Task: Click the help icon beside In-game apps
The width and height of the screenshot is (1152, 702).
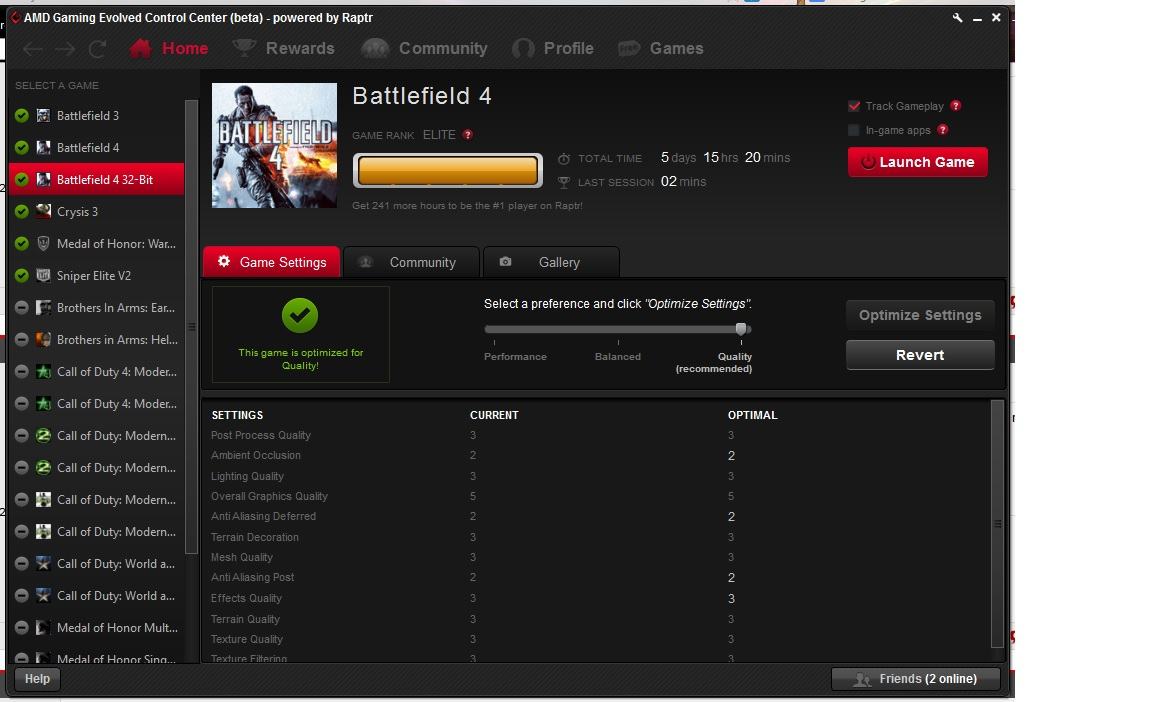Action: point(943,130)
